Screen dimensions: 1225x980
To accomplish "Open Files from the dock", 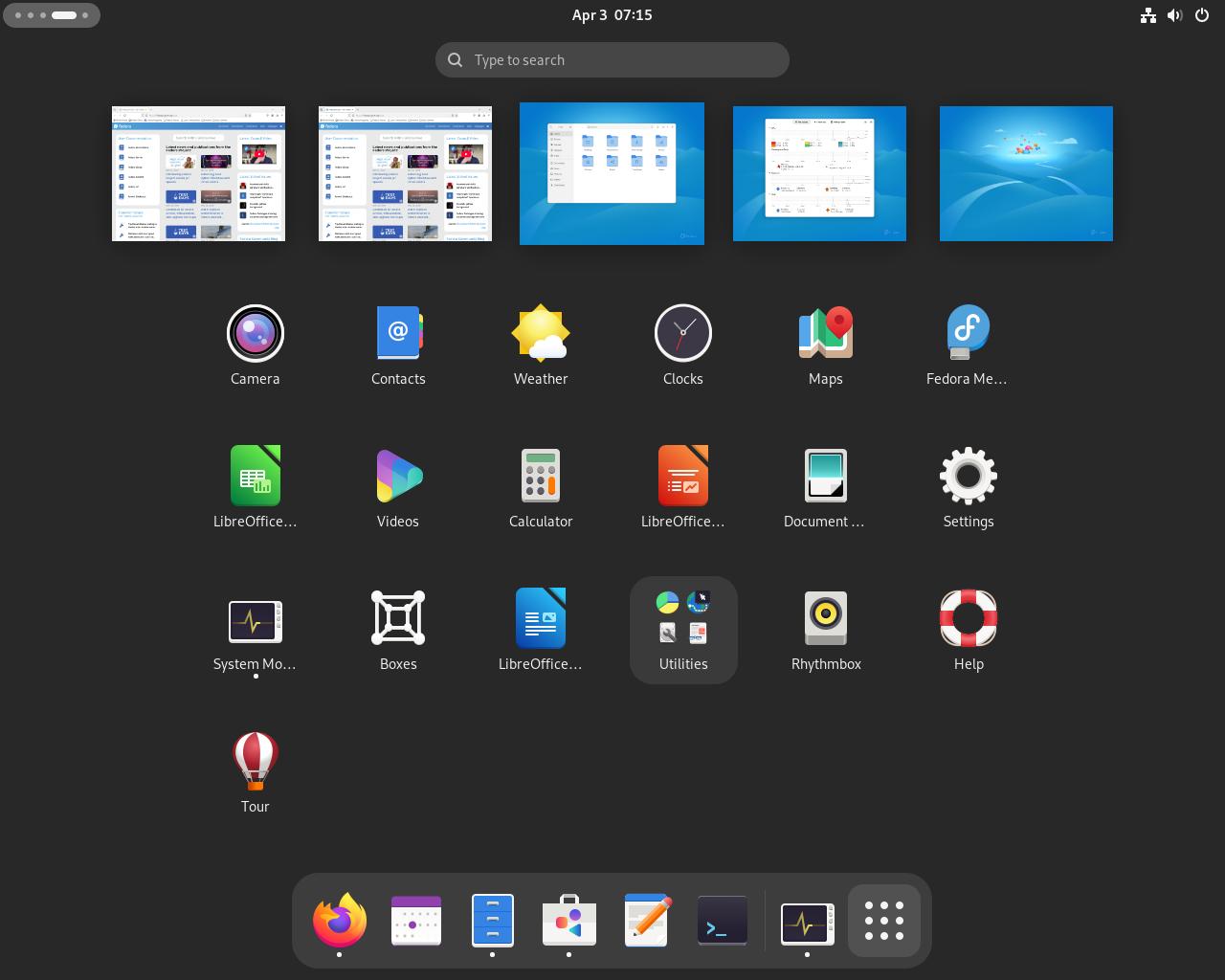I will coord(493,921).
